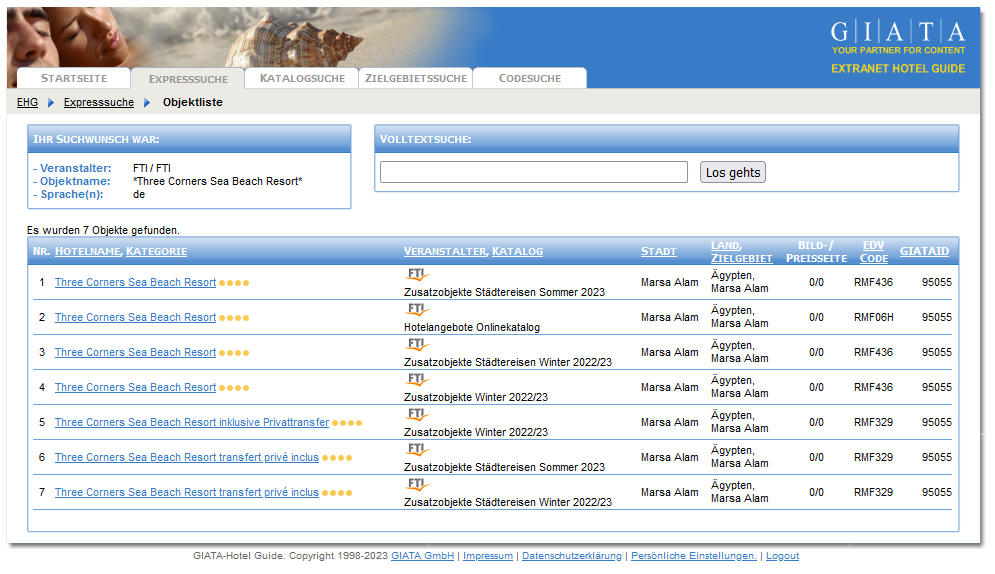Sort by Land, Zielgebiet column header
995x574 pixels.
741,252
